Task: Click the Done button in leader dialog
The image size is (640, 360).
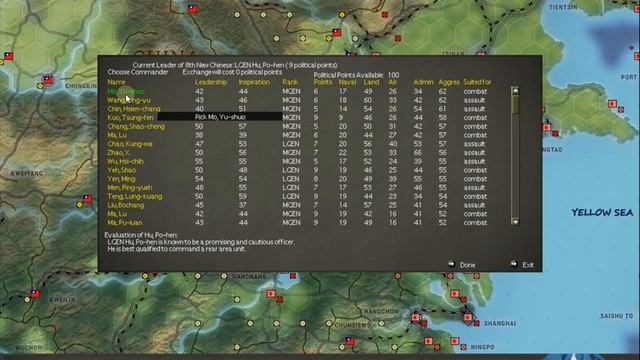Action: pos(467,265)
